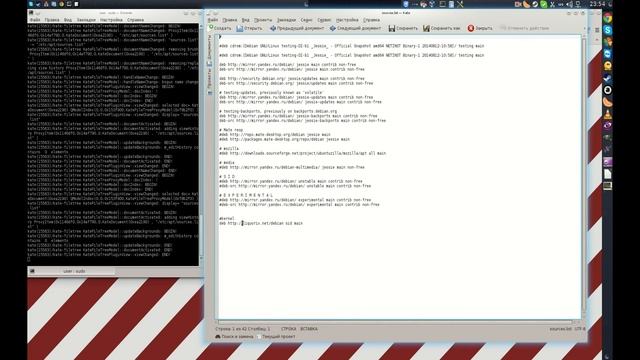
Task: Click the greyed Отменить действие (Undo) button
Action: click(524, 28)
